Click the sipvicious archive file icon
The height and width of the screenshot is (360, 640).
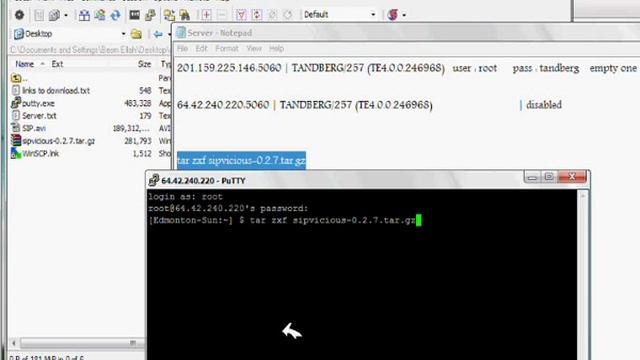pyautogui.click(x=16, y=141)
